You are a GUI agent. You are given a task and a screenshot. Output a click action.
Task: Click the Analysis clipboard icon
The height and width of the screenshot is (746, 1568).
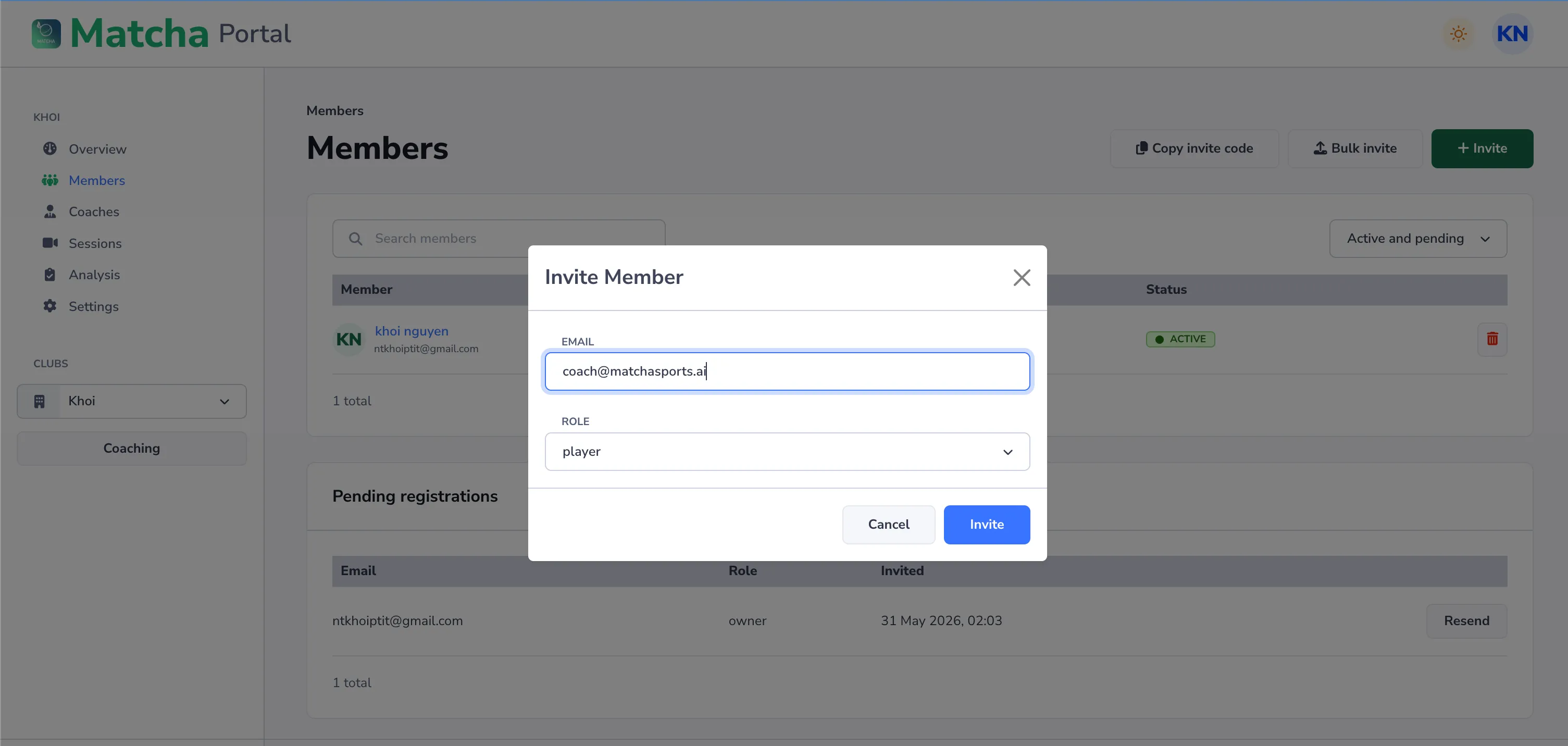[50, 275]
